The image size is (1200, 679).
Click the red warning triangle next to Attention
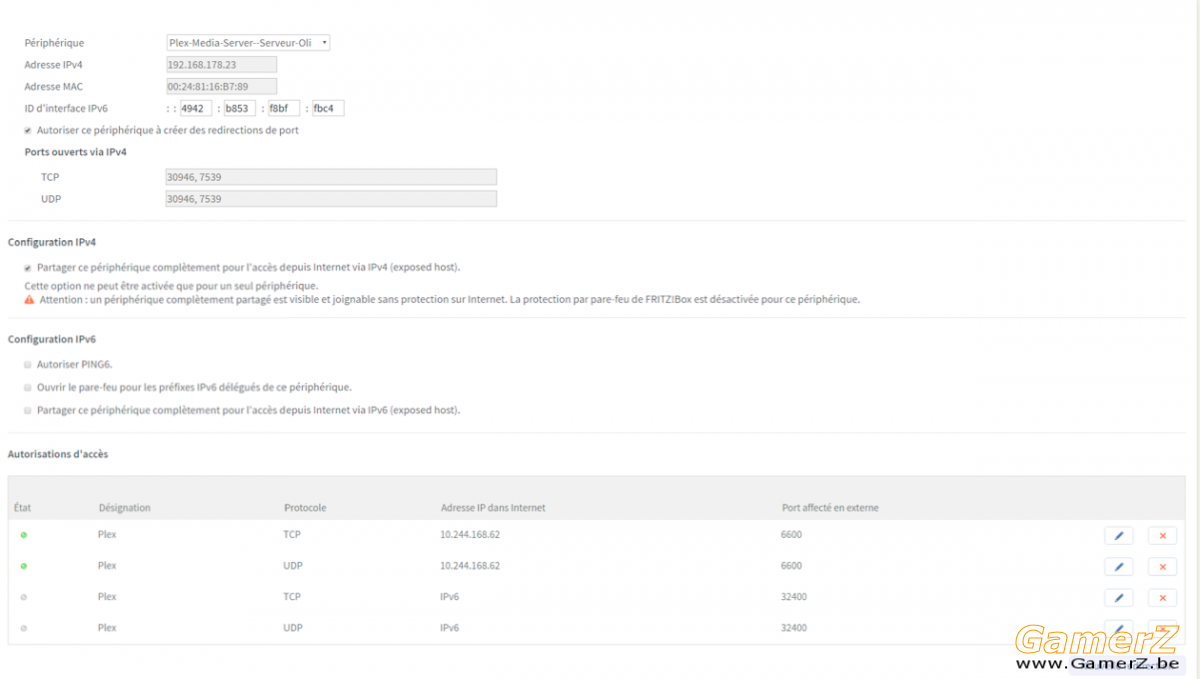tap(29, 299)
